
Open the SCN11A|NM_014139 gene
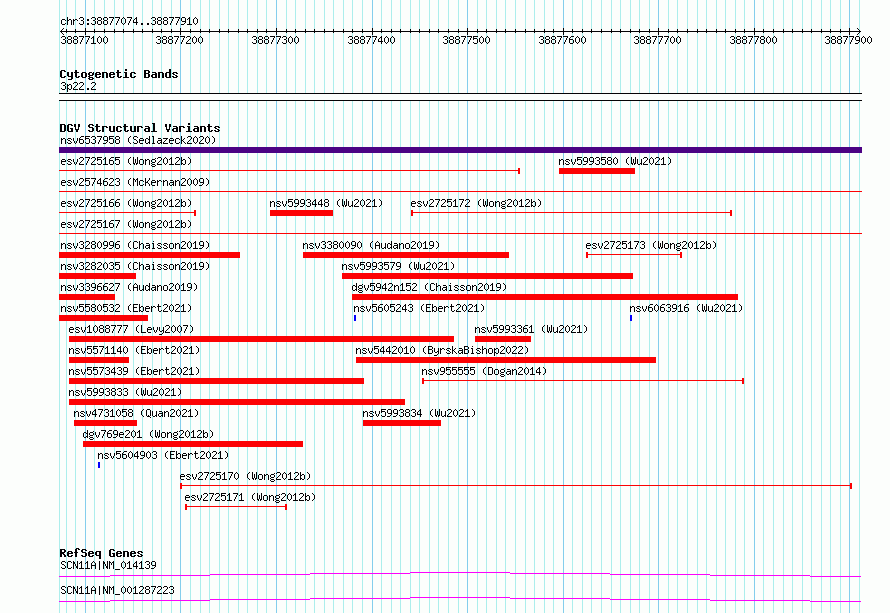(108, 565)
